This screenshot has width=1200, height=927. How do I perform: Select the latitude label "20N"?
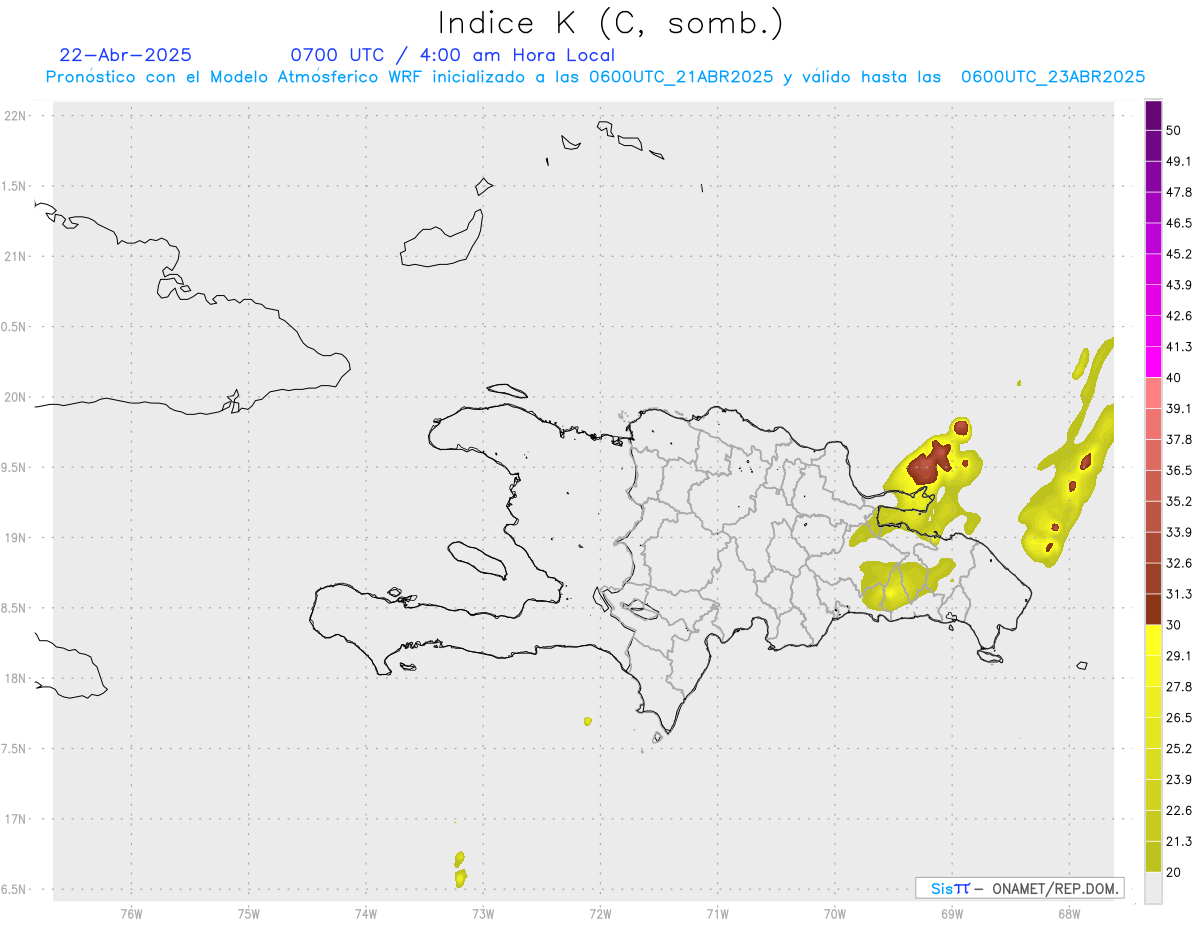point(16,397)
